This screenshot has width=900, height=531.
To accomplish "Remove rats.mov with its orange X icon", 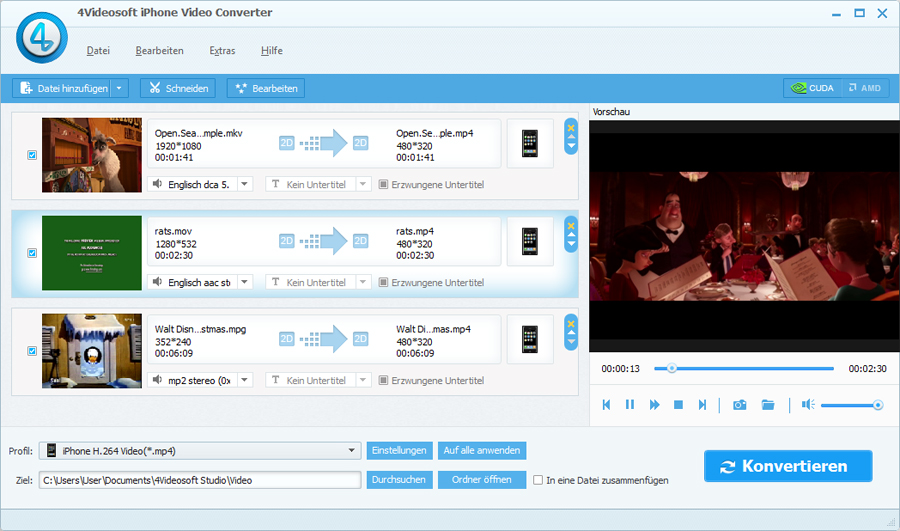I will pyautogui.click(x=571, y=226).
